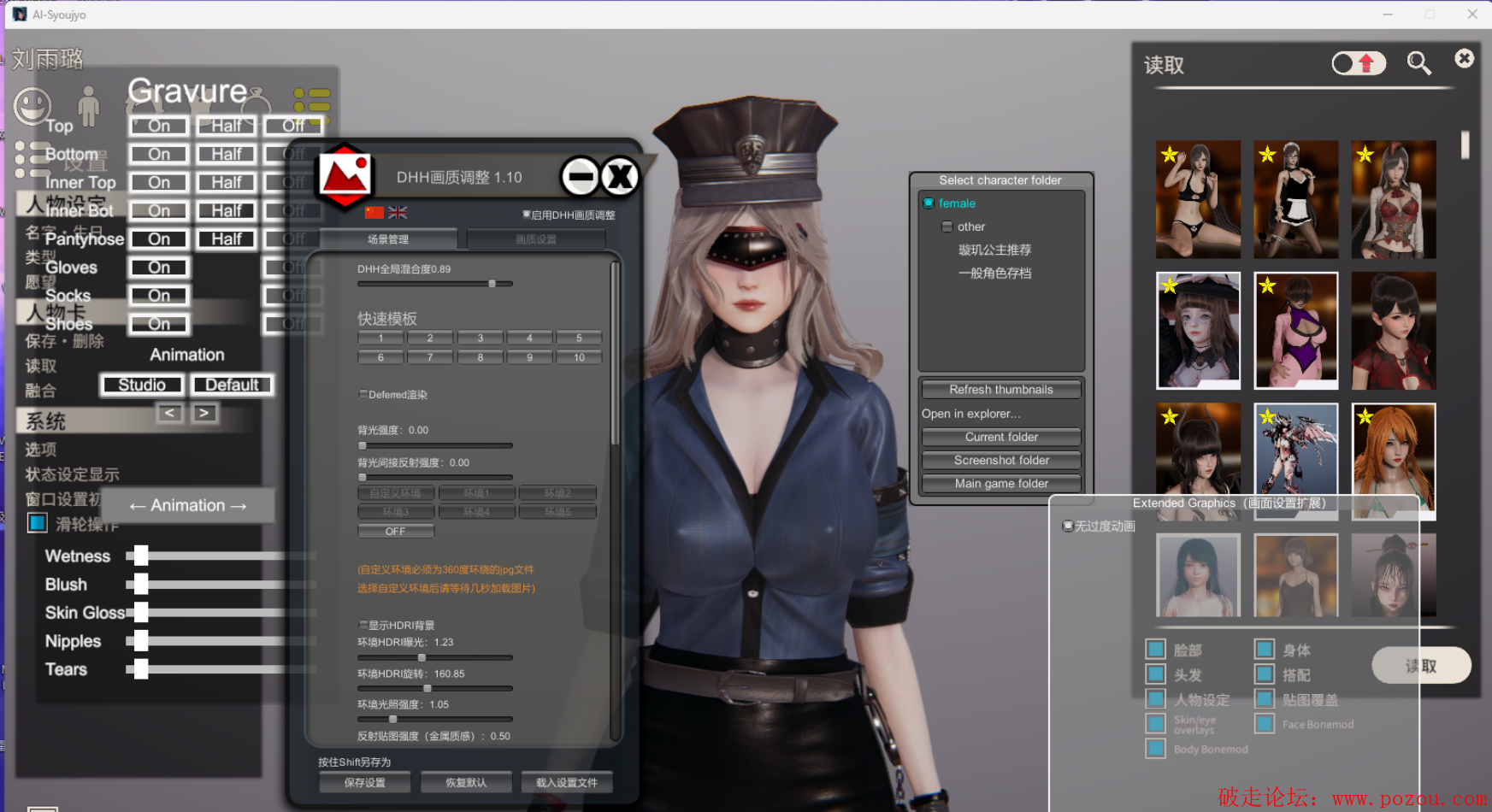Go to previous animation with < arrow
Image resolution: width=1492 pixels, height=812 pixels.
[x=169, y=413]
